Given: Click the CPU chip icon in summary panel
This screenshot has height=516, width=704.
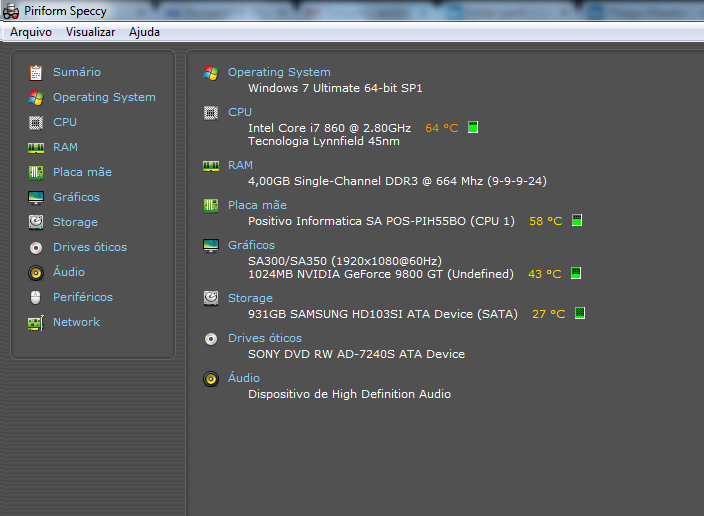Looking at the screenshot, I should 211,113.
